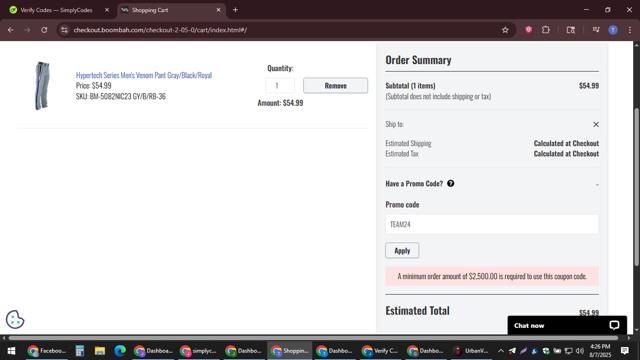Open the volume control in system tray
640x360 pixels.
[580, 351]
